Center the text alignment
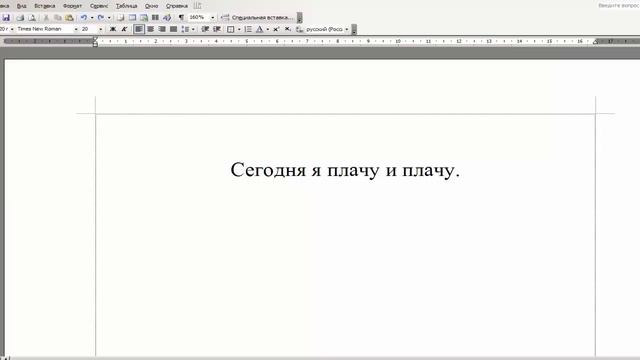 click(x=151, y=29)
